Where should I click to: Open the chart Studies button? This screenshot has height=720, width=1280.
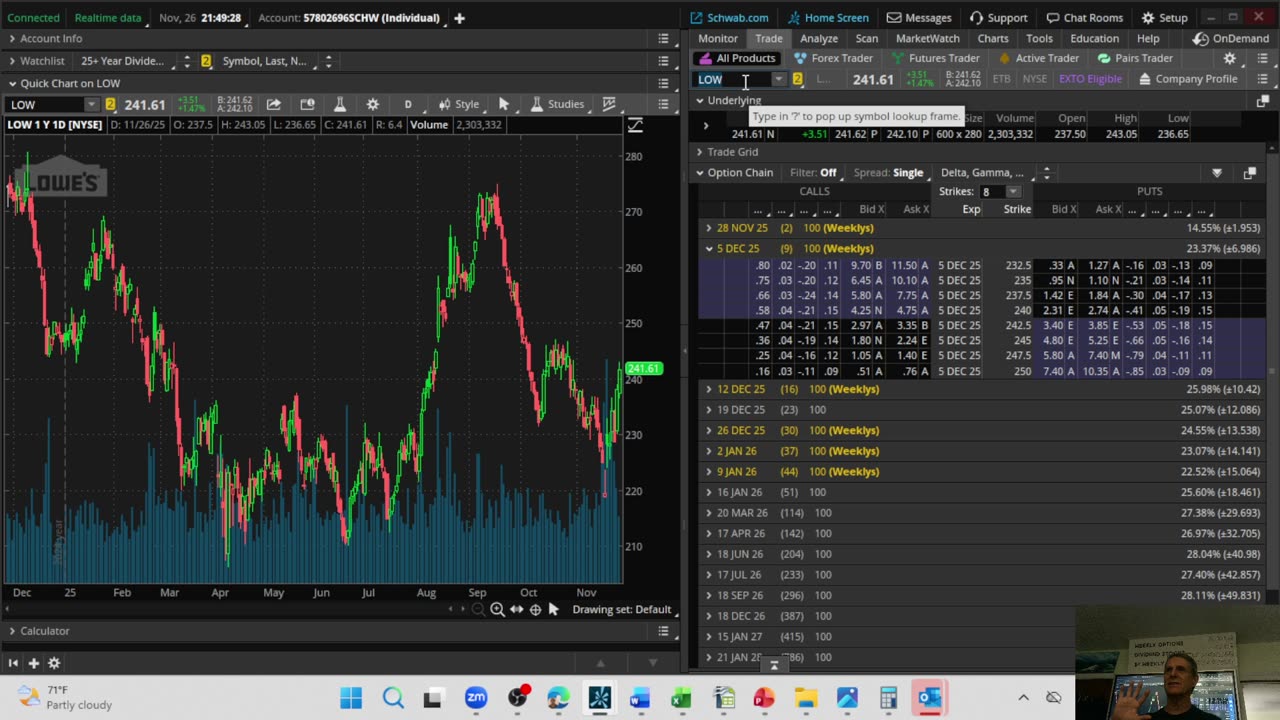(x=558, y=104)
